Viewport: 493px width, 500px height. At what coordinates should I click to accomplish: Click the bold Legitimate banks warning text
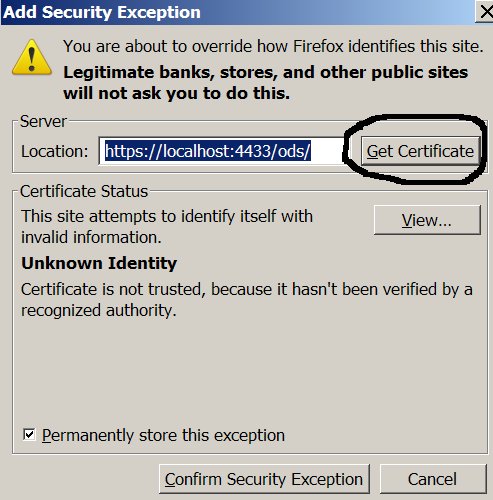click(266, 82)
